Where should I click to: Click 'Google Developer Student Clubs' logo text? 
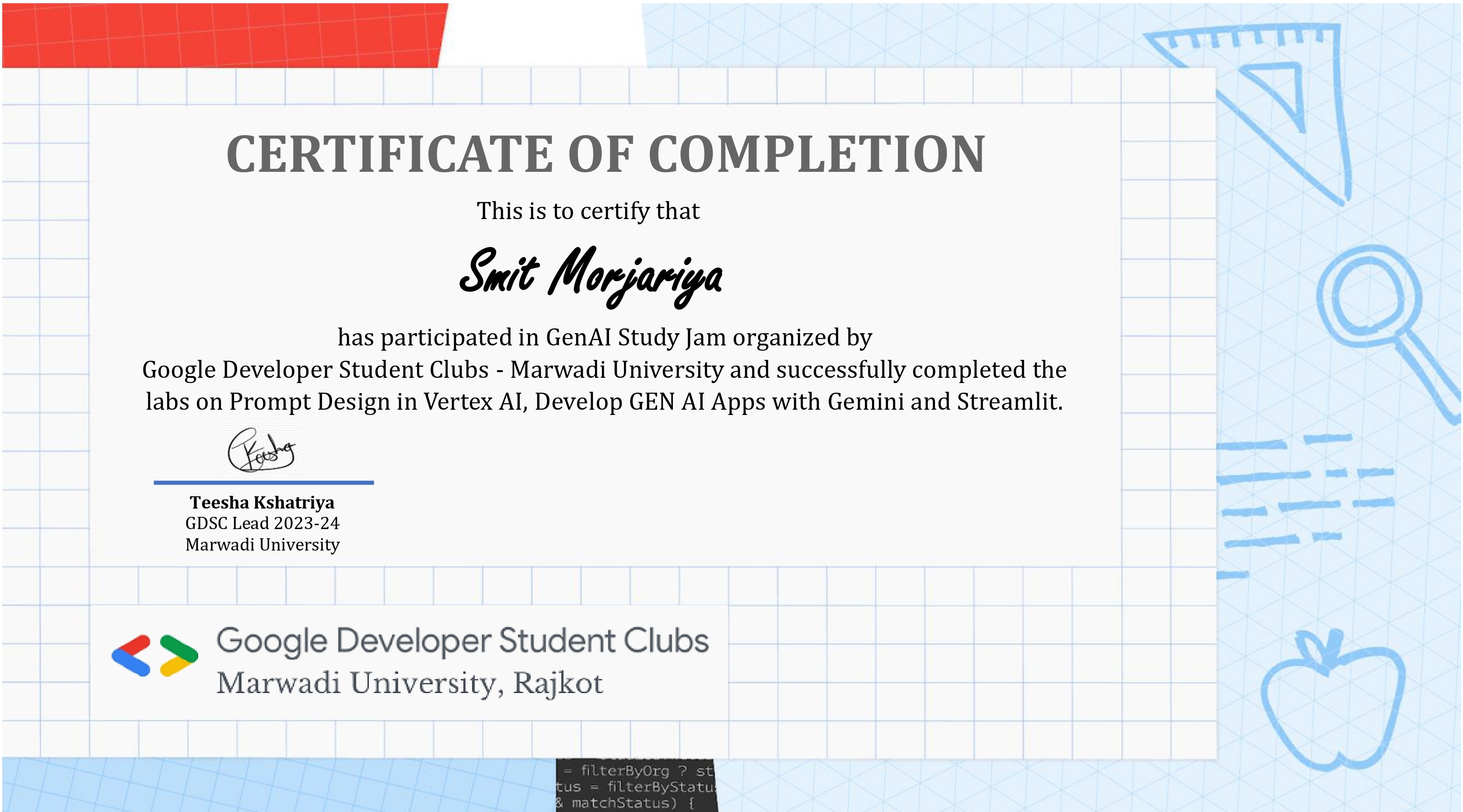point(462,641)
